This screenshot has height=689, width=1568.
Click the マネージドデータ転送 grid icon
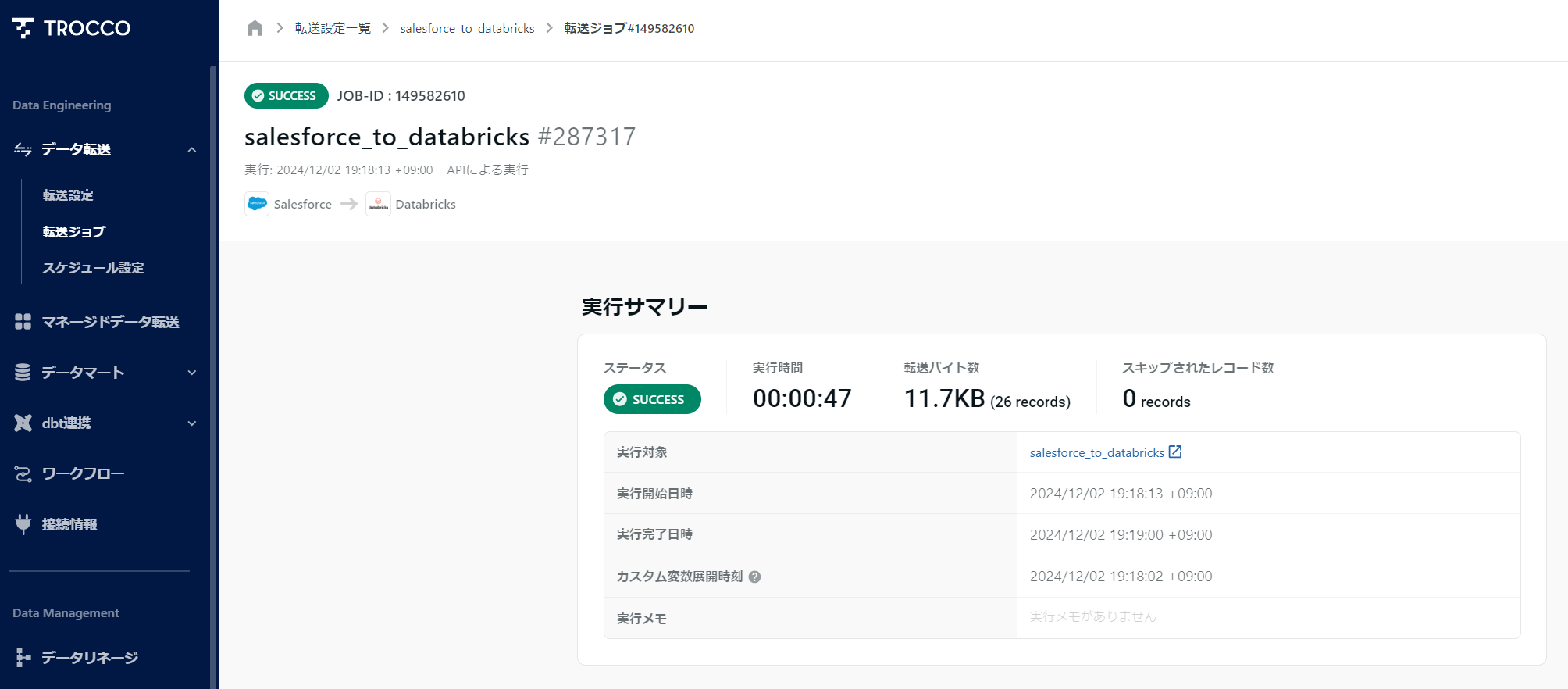coord(23,322)
